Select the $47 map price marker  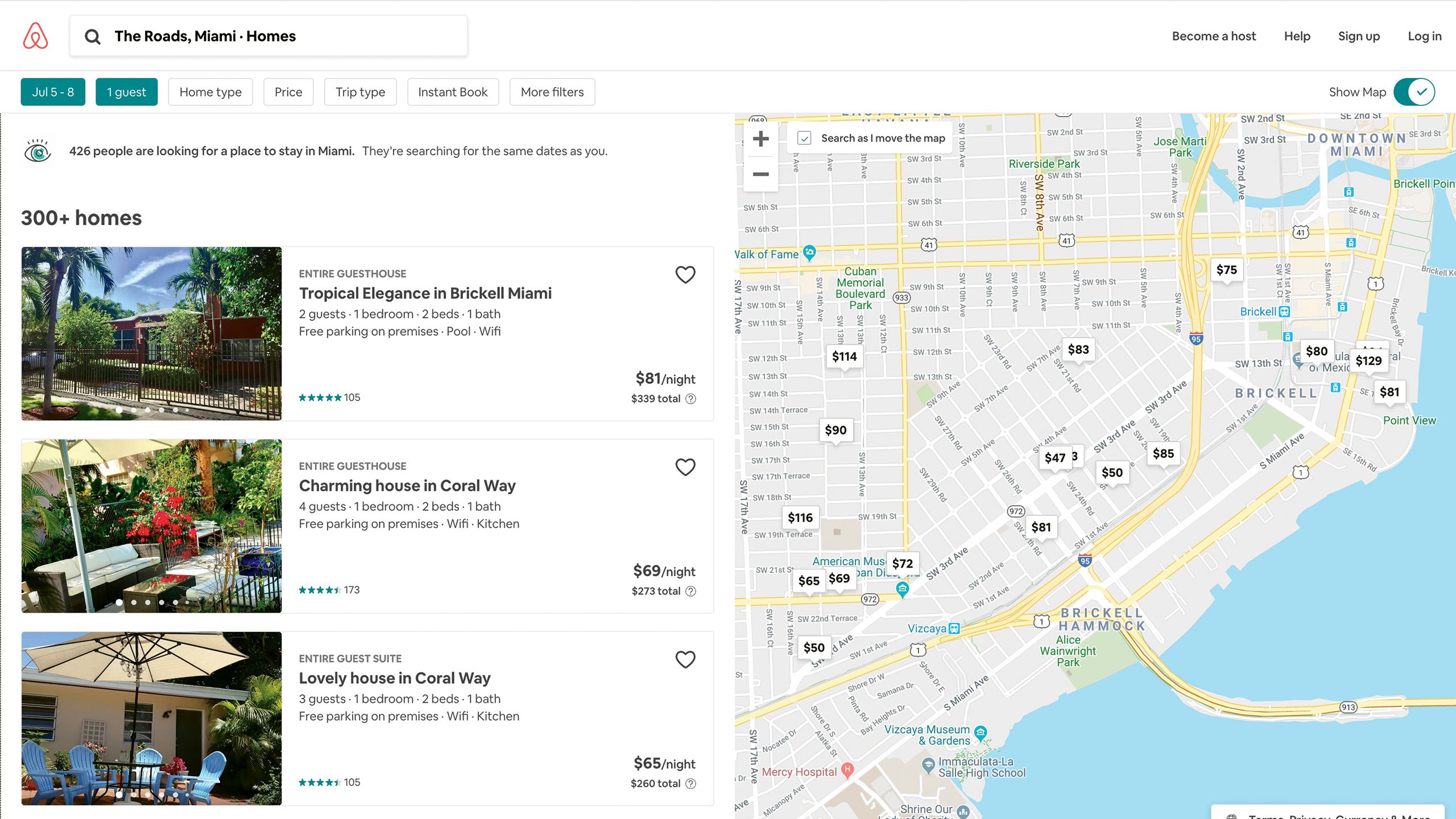(x=1055, y=458)
